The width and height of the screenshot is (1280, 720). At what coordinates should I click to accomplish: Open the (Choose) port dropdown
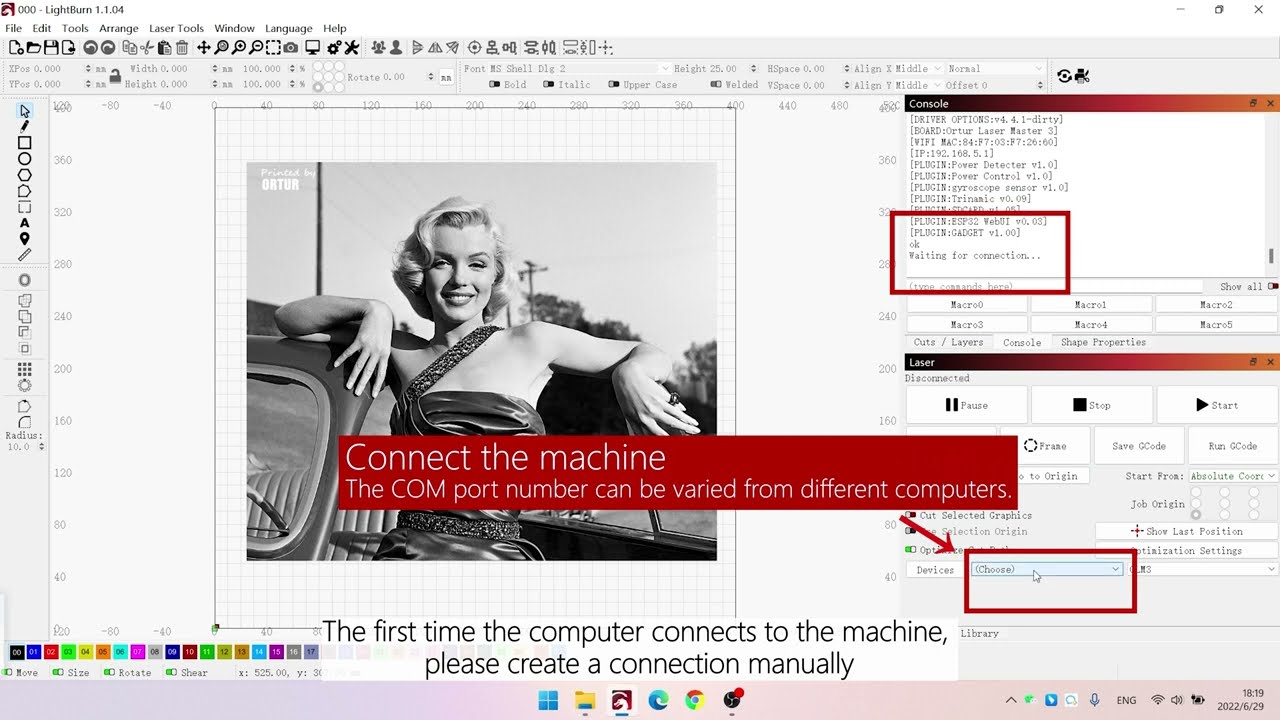pyautogui.click(x=1047, y=569)
